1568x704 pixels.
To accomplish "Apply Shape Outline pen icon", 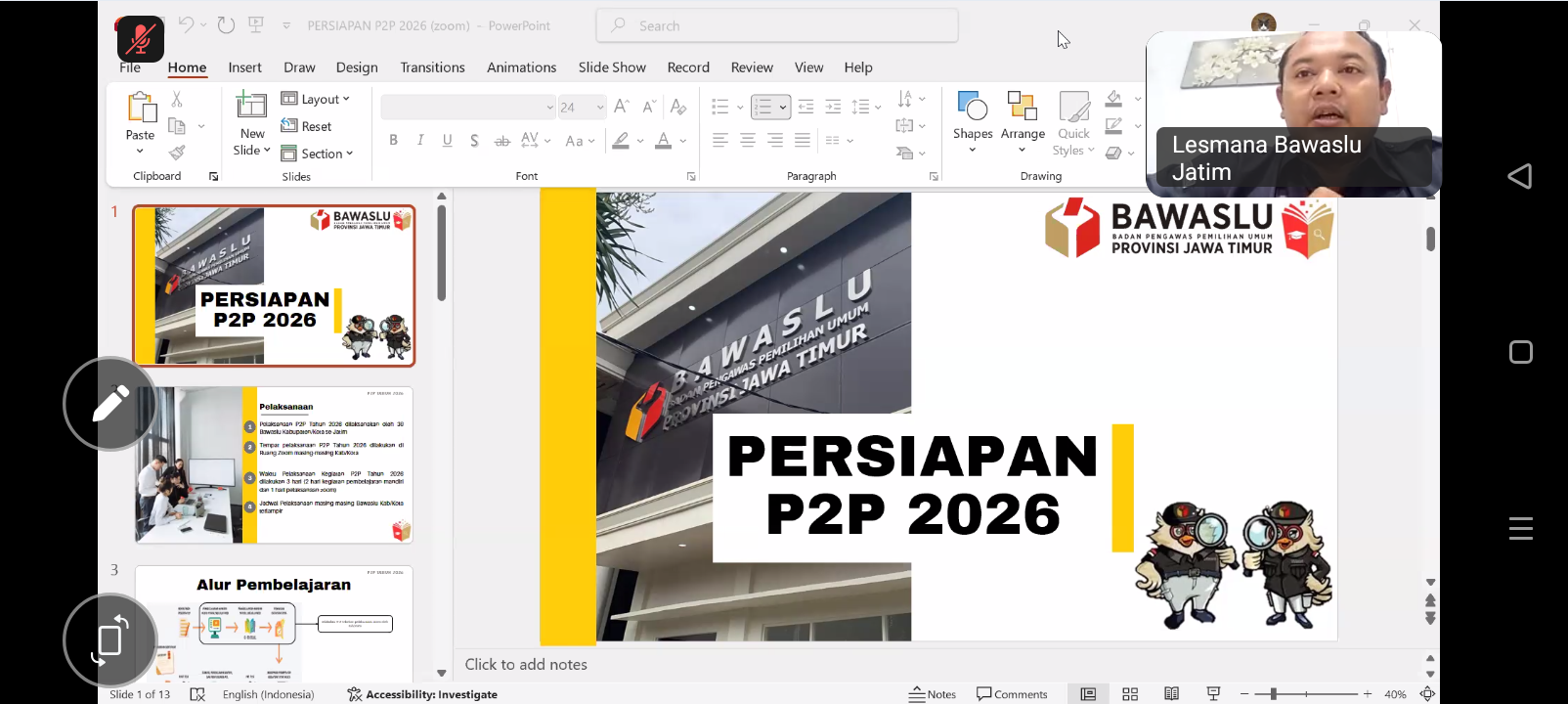I will coord(1113,126).
